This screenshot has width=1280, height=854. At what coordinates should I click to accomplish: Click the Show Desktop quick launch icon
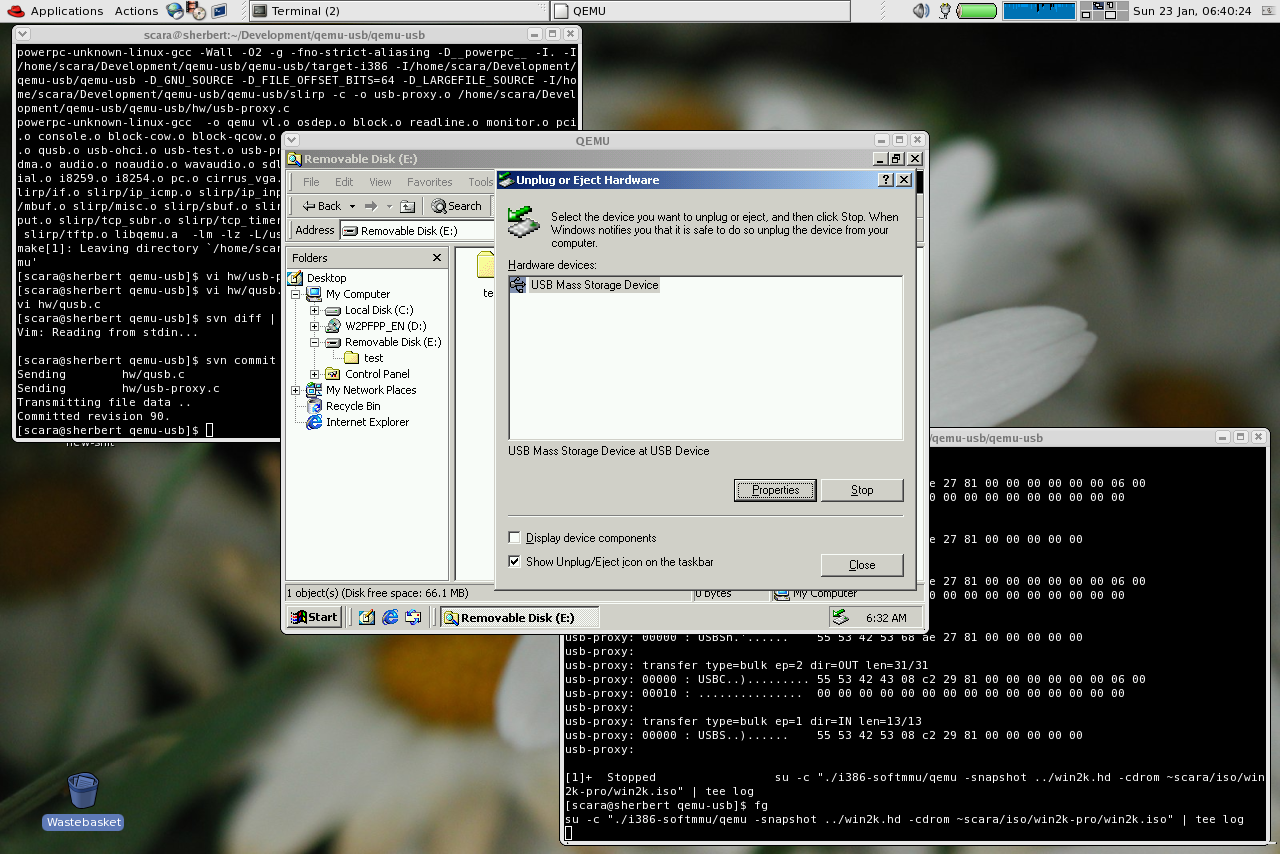click(367, 618)
